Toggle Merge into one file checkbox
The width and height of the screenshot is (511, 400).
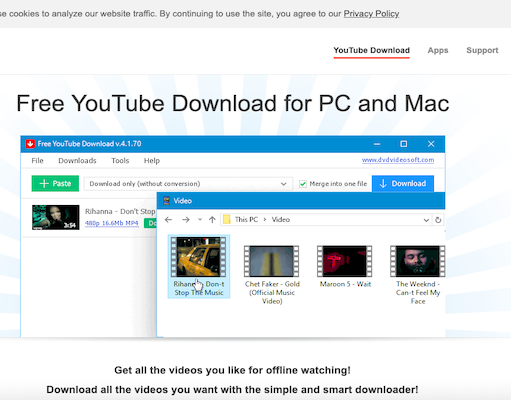[x=303, y=184]
